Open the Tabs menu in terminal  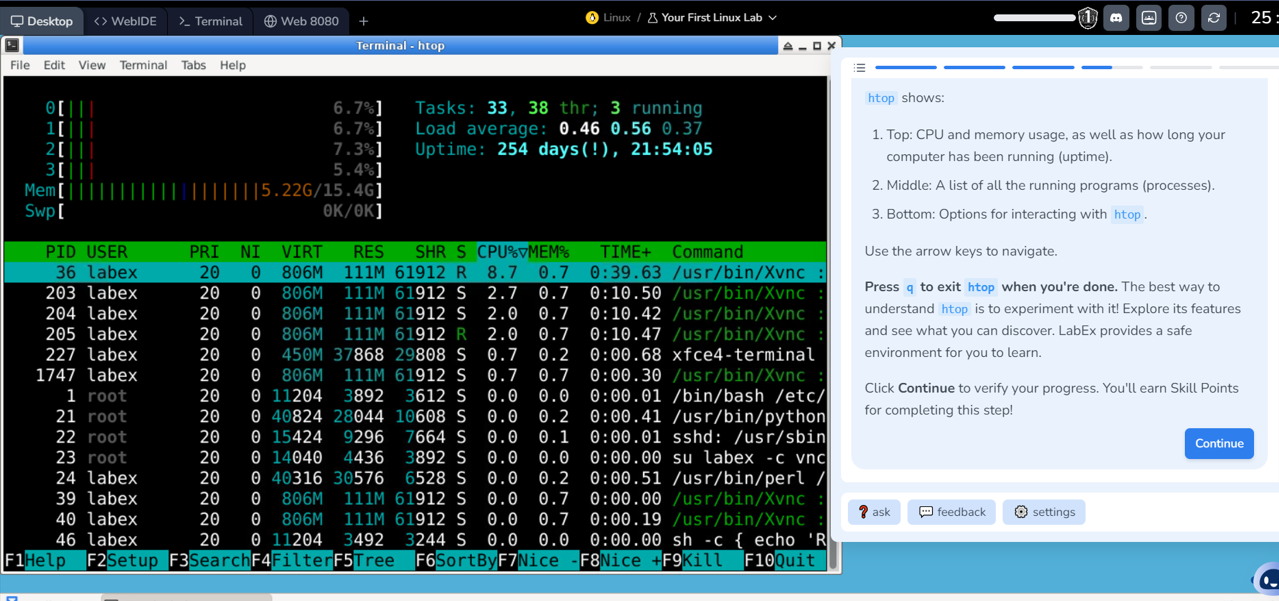tap(193, 65)
